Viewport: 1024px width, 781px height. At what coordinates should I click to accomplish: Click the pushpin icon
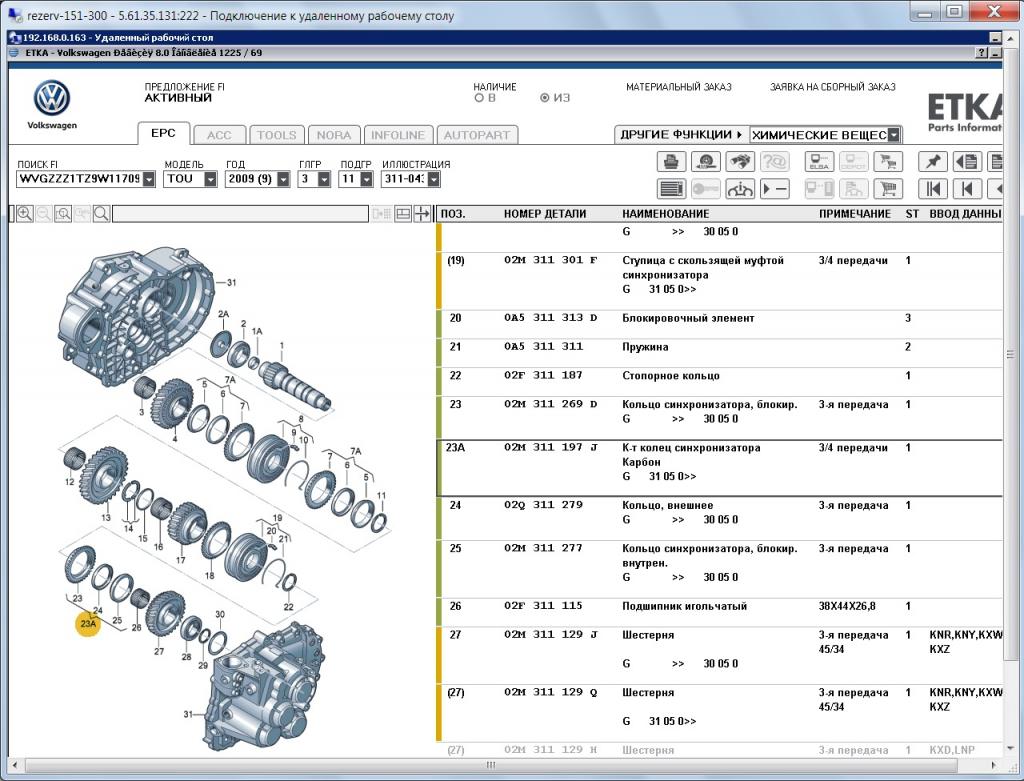click(933, 161)
